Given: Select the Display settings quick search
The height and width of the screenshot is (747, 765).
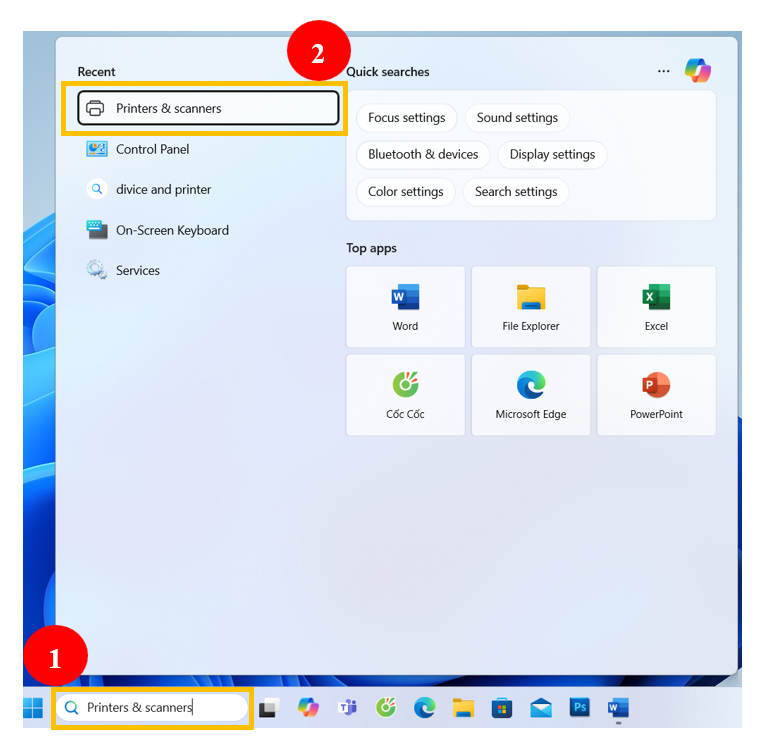Looking at the screenshot, I should tap(552, 154).
